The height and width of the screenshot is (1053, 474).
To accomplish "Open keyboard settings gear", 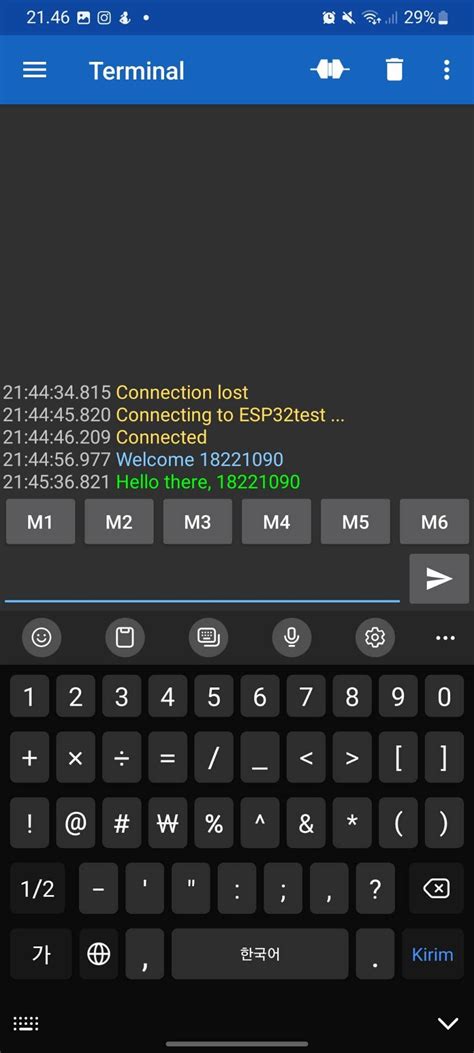I will click(x=375, y=637).
